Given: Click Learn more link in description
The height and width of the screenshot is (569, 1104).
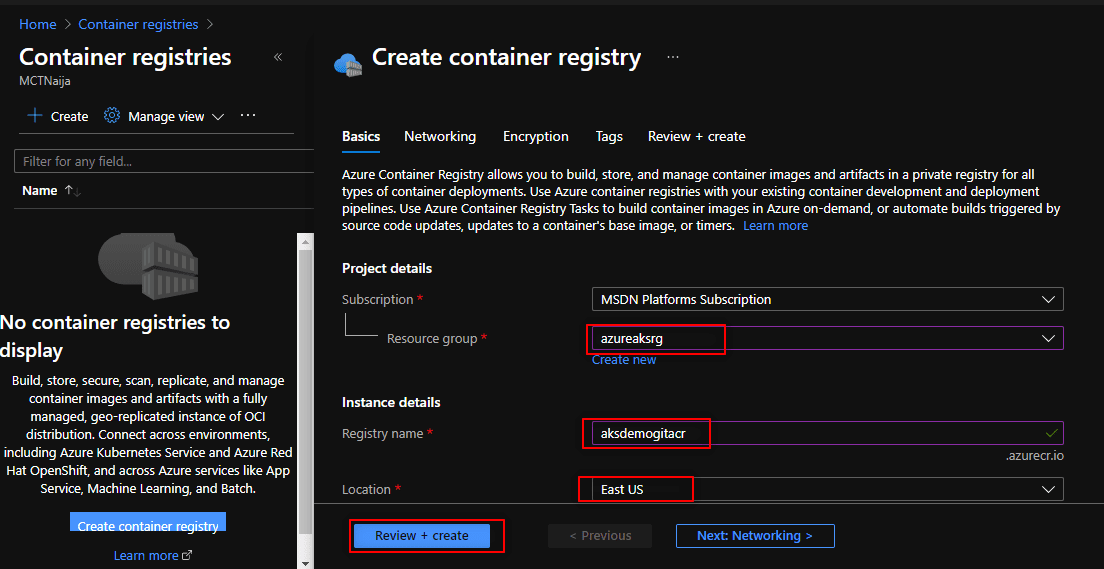Looking at the screenshot, I should [x=775, y=226].
